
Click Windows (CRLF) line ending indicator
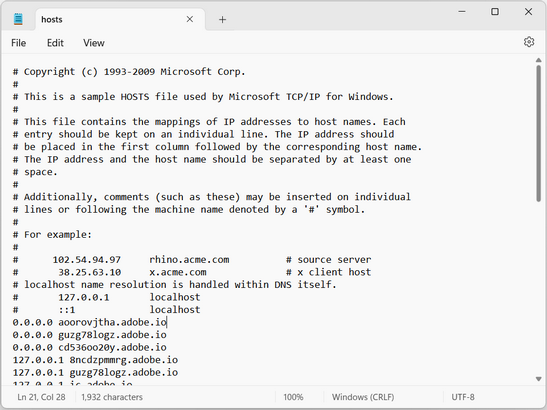pyautogui.click(x=363, y=397)
